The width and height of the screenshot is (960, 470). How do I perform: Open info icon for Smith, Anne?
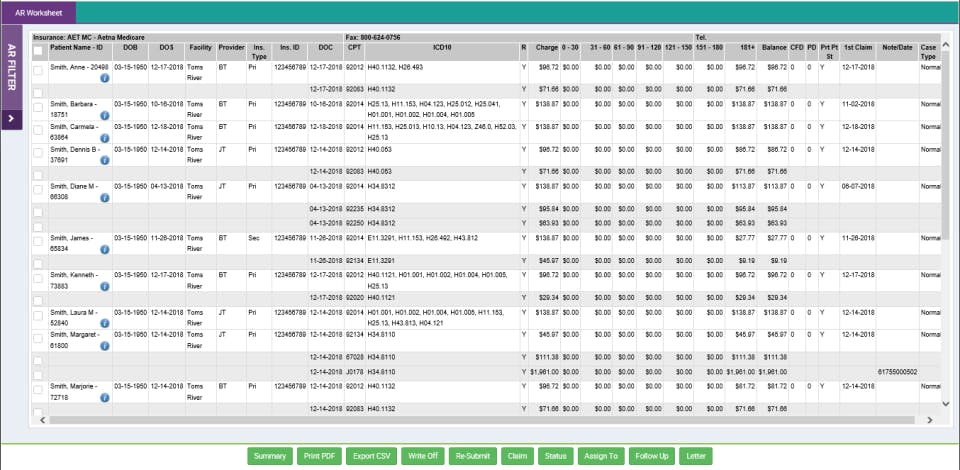tap(104, 78)
